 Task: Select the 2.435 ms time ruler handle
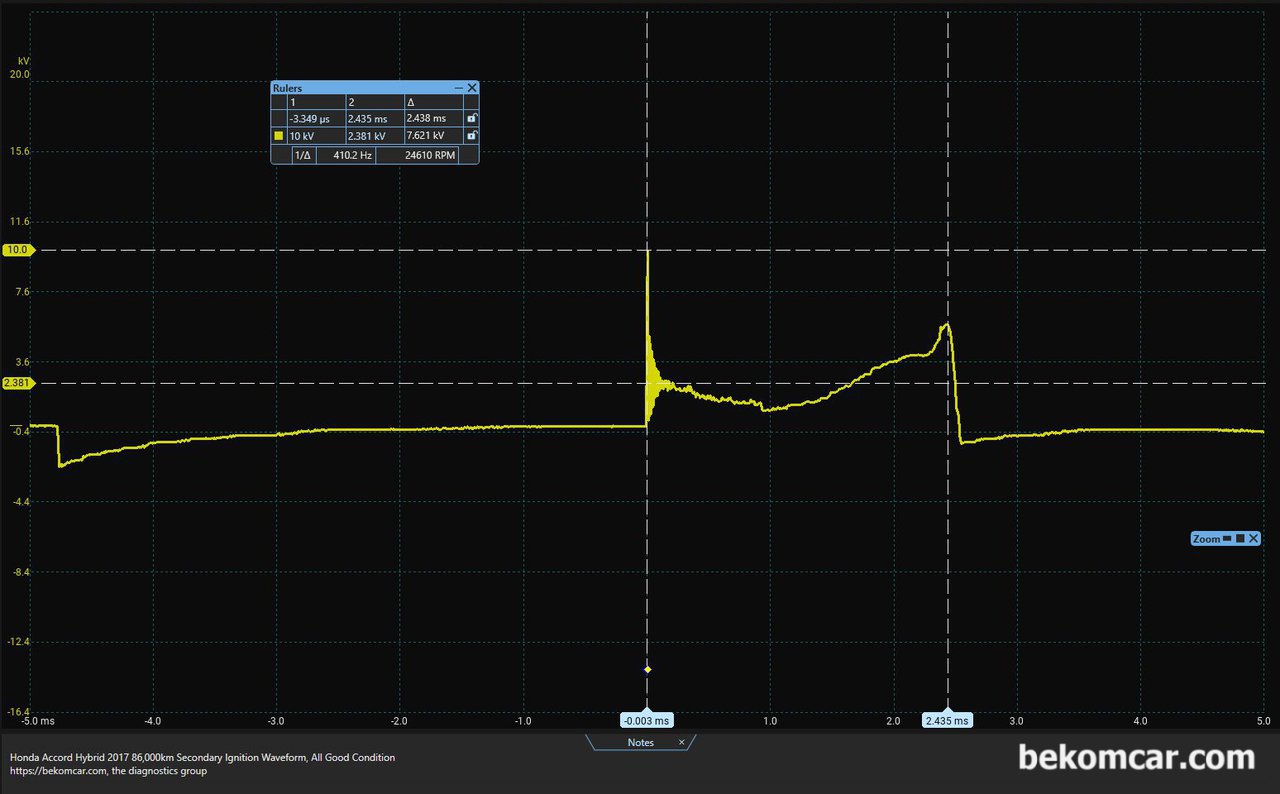point(947,720)
